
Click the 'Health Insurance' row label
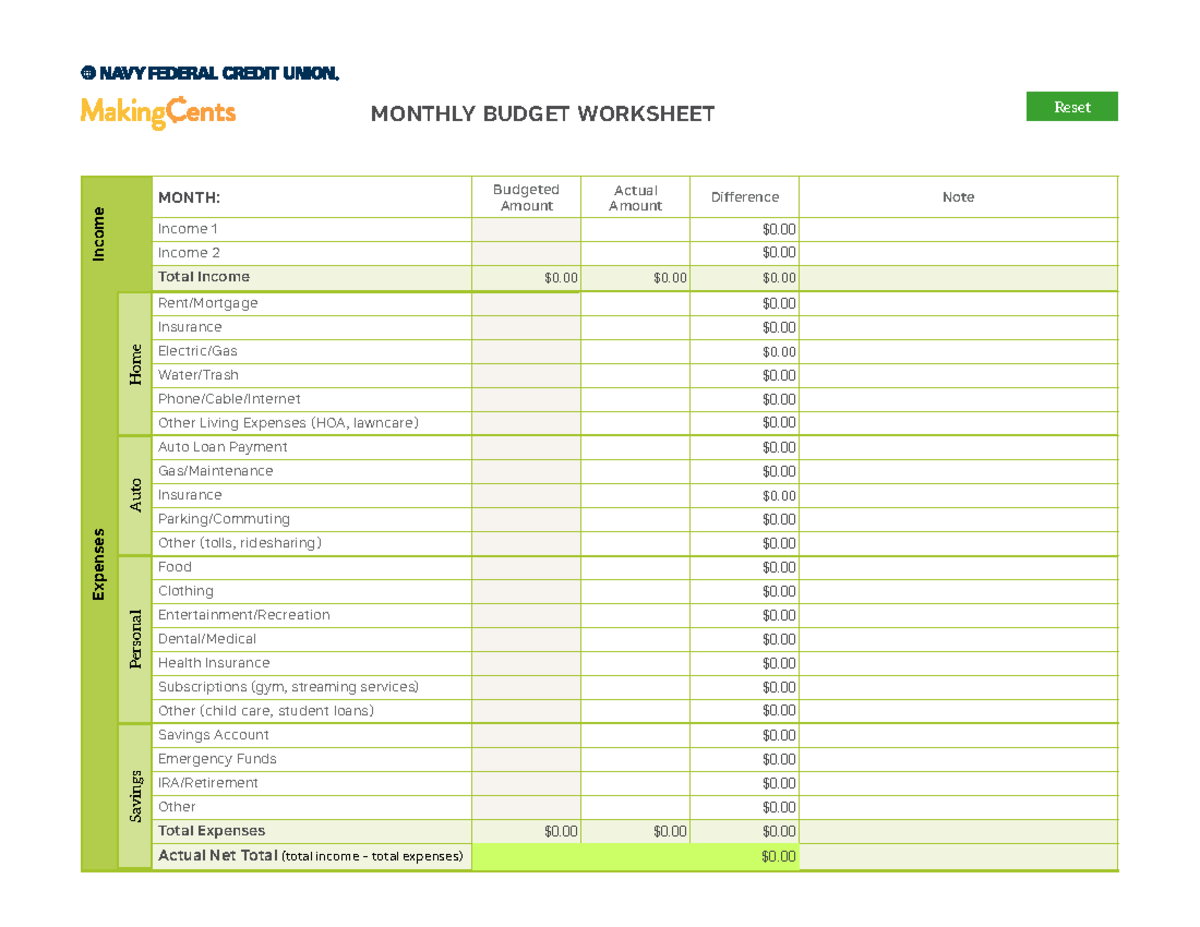click(214, 663)
